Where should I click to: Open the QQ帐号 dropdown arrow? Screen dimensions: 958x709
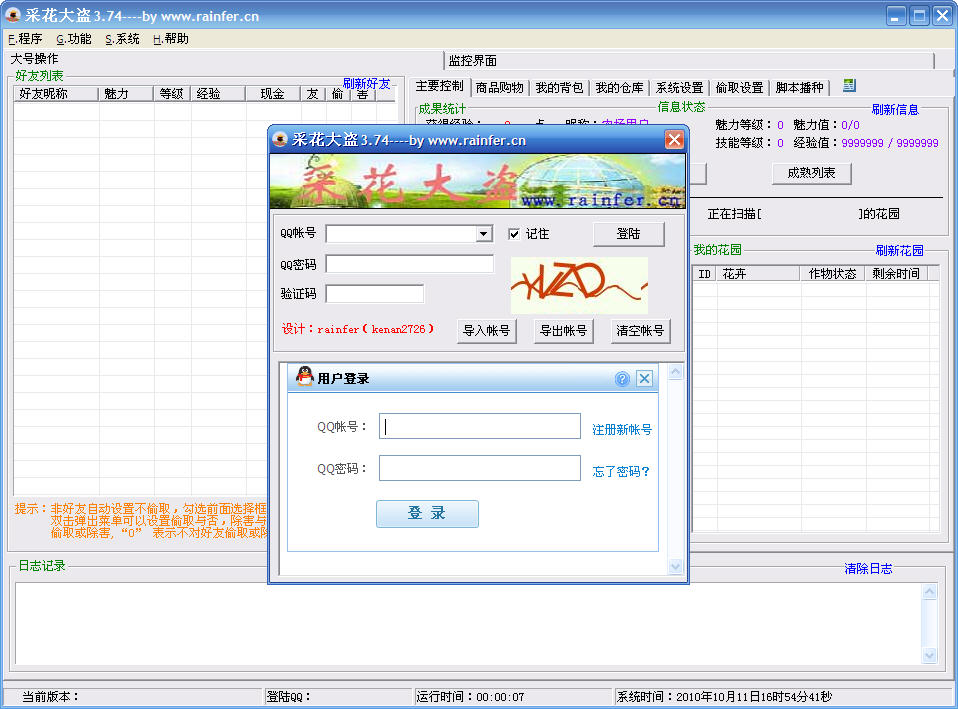pyautogui.click(x=484, y=233)
